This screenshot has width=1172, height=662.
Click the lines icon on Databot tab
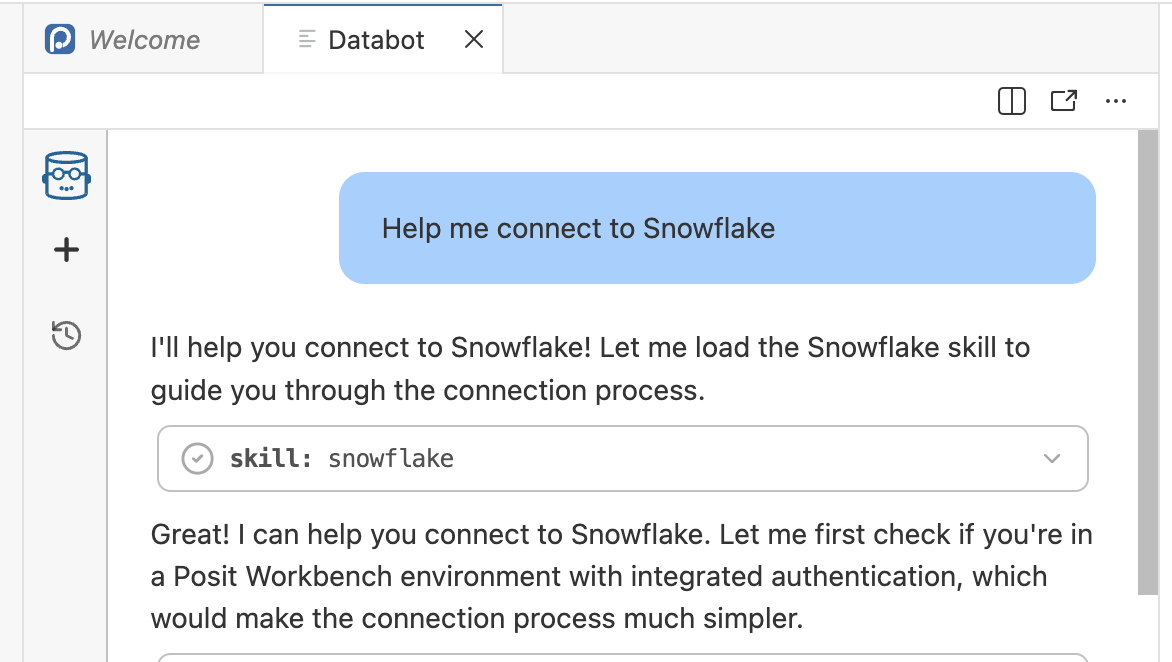[x=307, y=40]
